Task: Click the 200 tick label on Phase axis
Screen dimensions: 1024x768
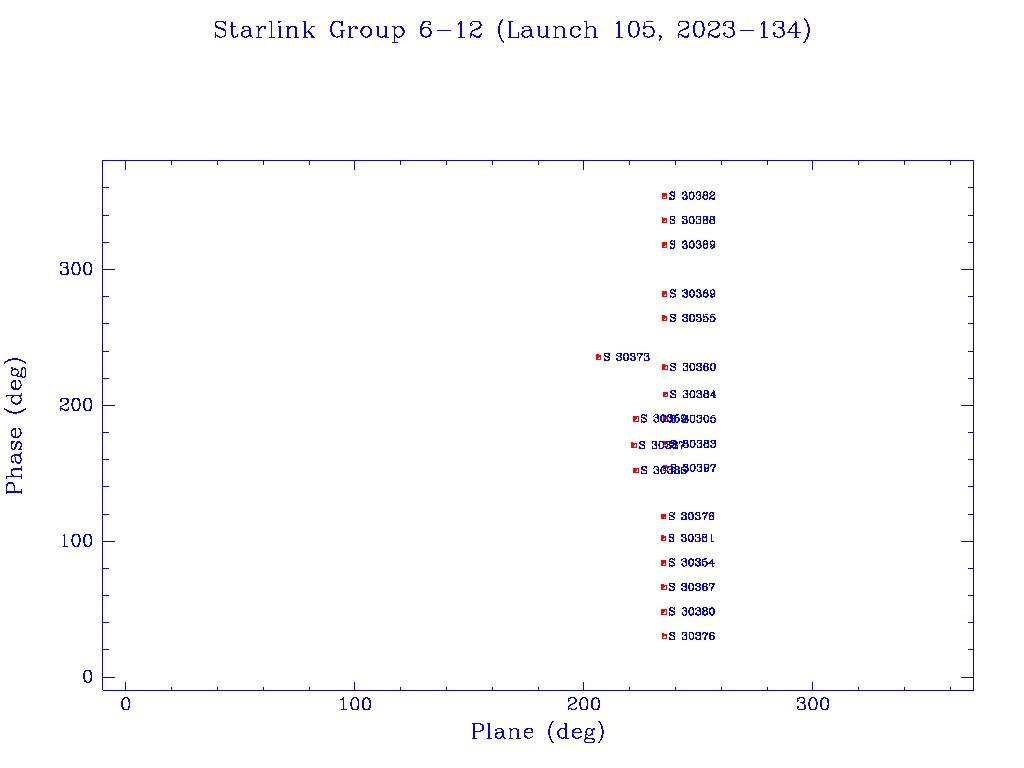Action: pos(76,405)
